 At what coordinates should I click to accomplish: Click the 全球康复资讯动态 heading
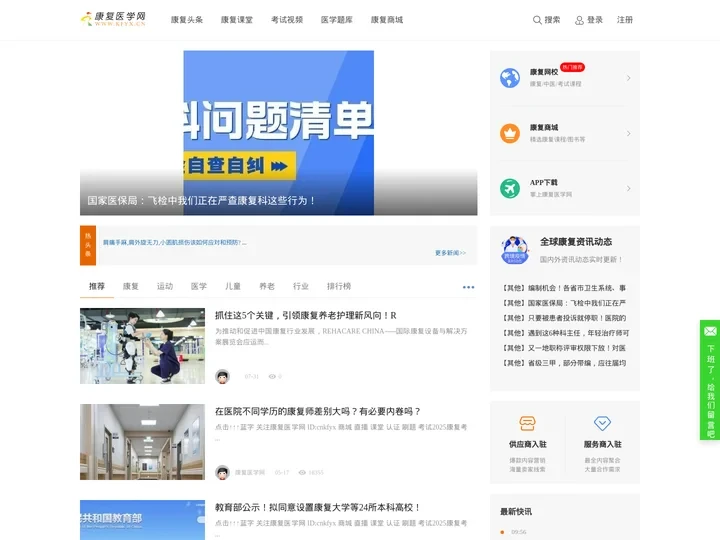point(576,242)
